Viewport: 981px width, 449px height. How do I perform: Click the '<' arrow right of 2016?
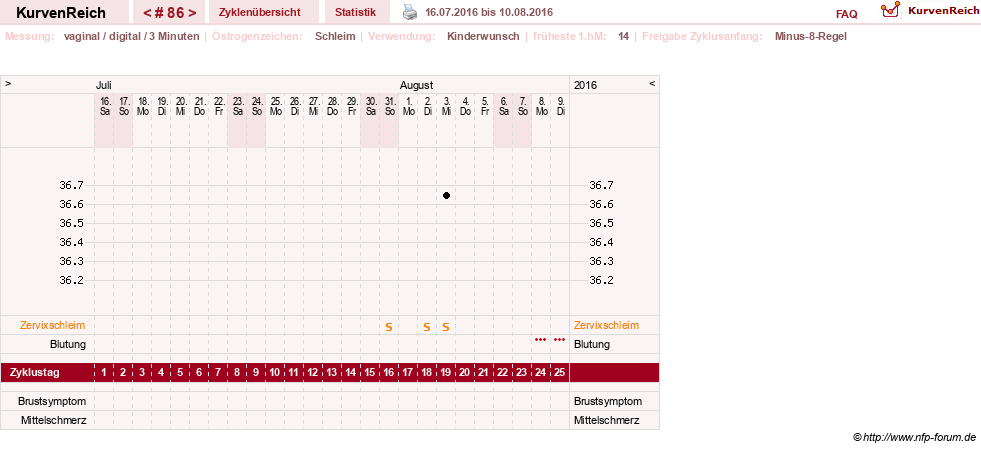pos(652,83)
